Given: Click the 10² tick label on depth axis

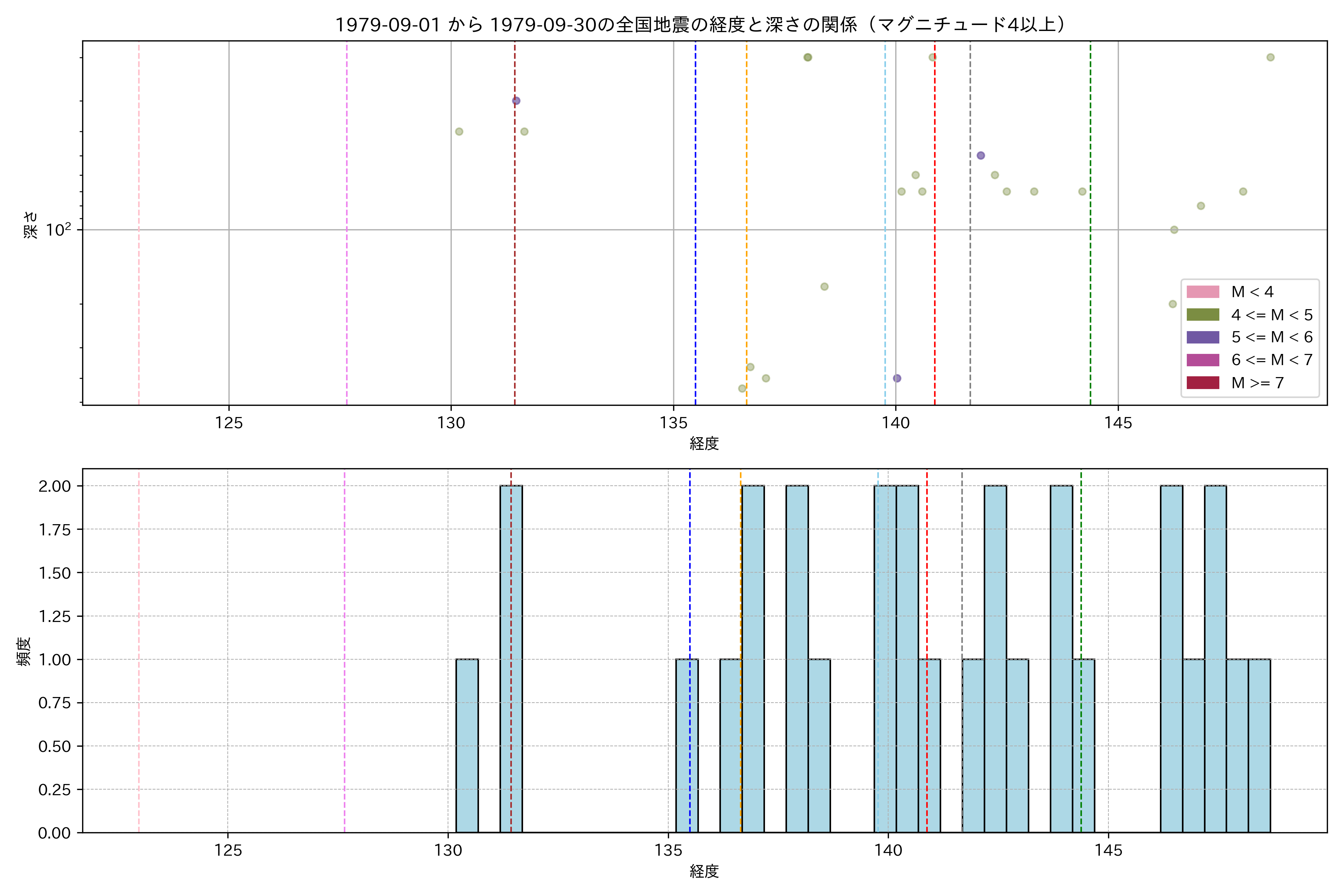Looking at the screenshot, I should click(x=58, y=230).
